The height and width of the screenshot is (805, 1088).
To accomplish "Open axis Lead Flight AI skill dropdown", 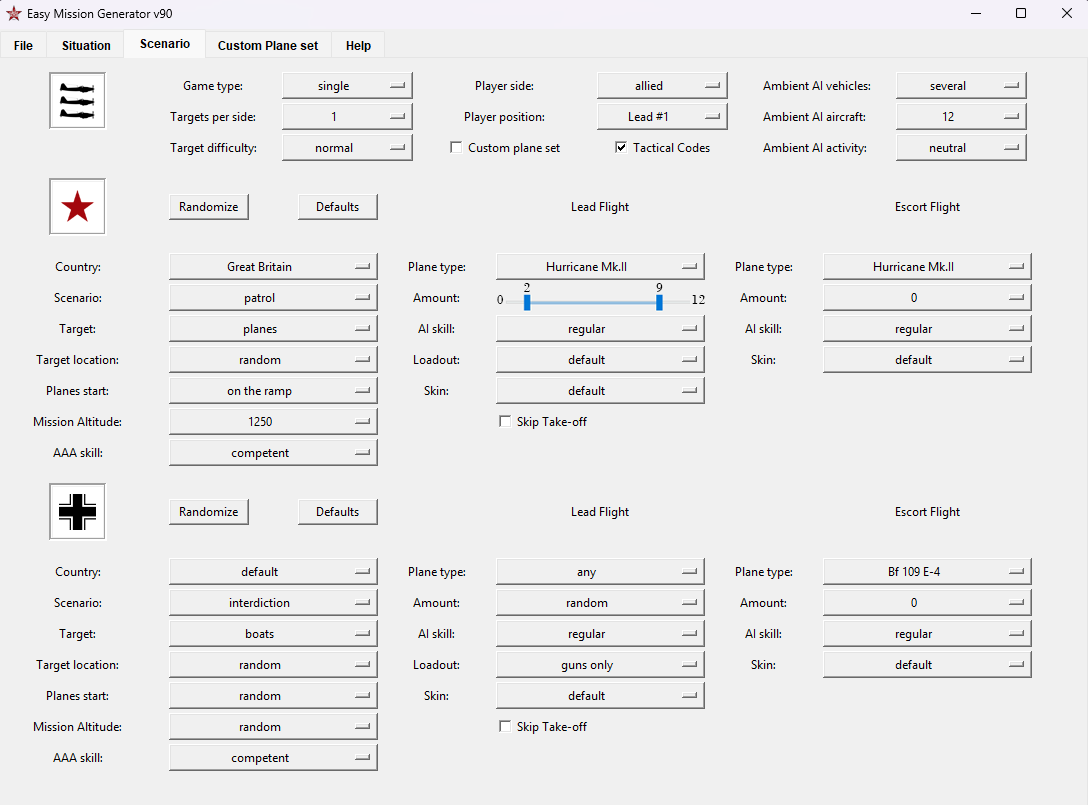I will coord(600,634).
